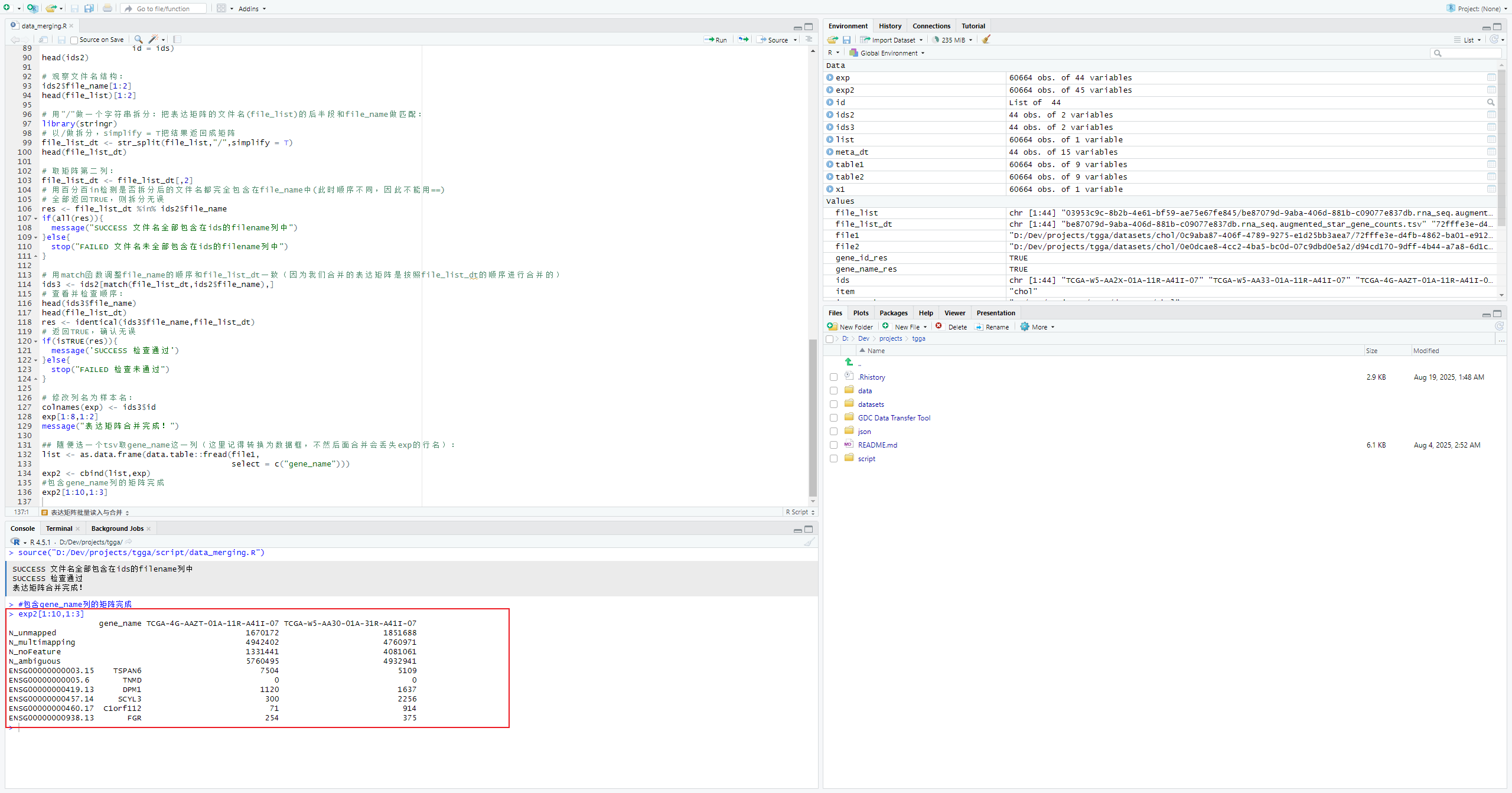Toggle Source on Save checkbox
Screen dimensions: 1512x793
[74, 40]
